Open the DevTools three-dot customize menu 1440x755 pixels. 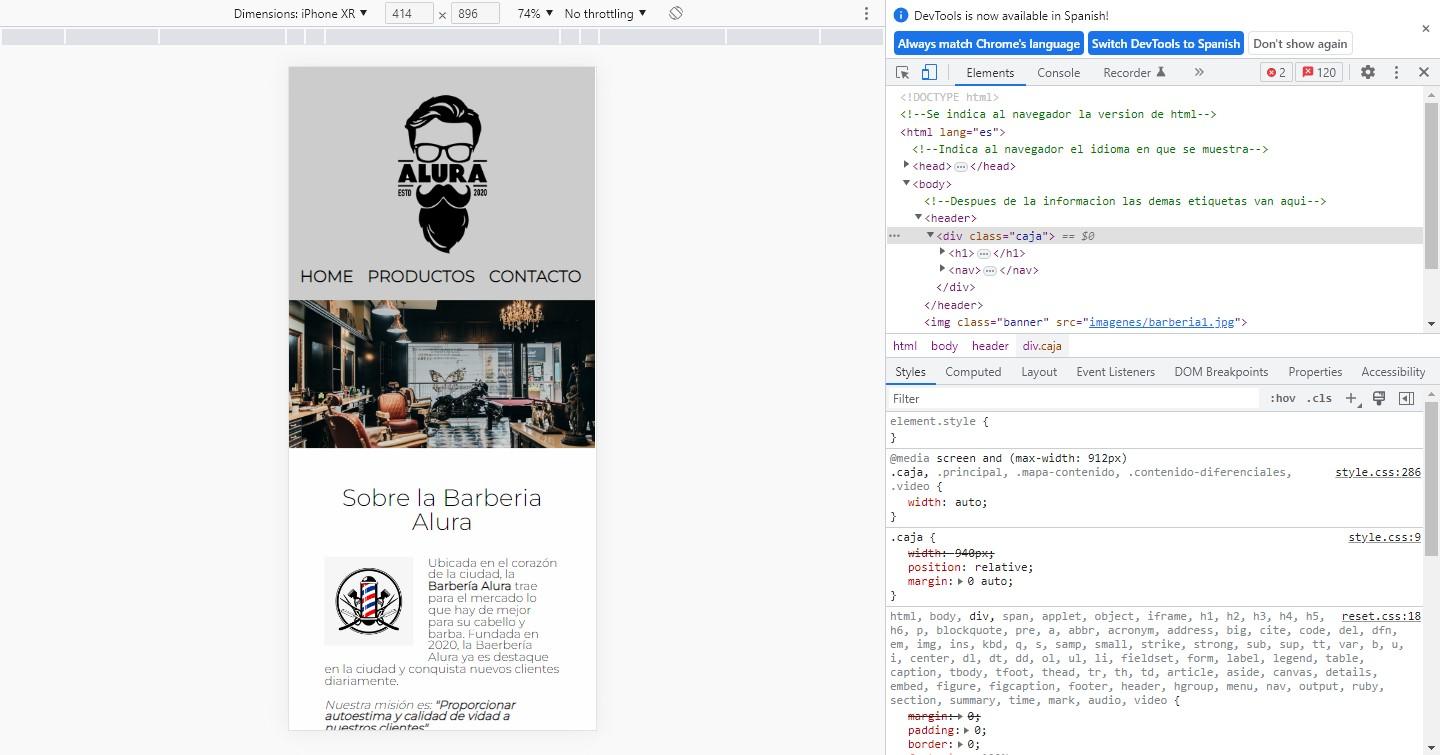tap(1396, 73)
